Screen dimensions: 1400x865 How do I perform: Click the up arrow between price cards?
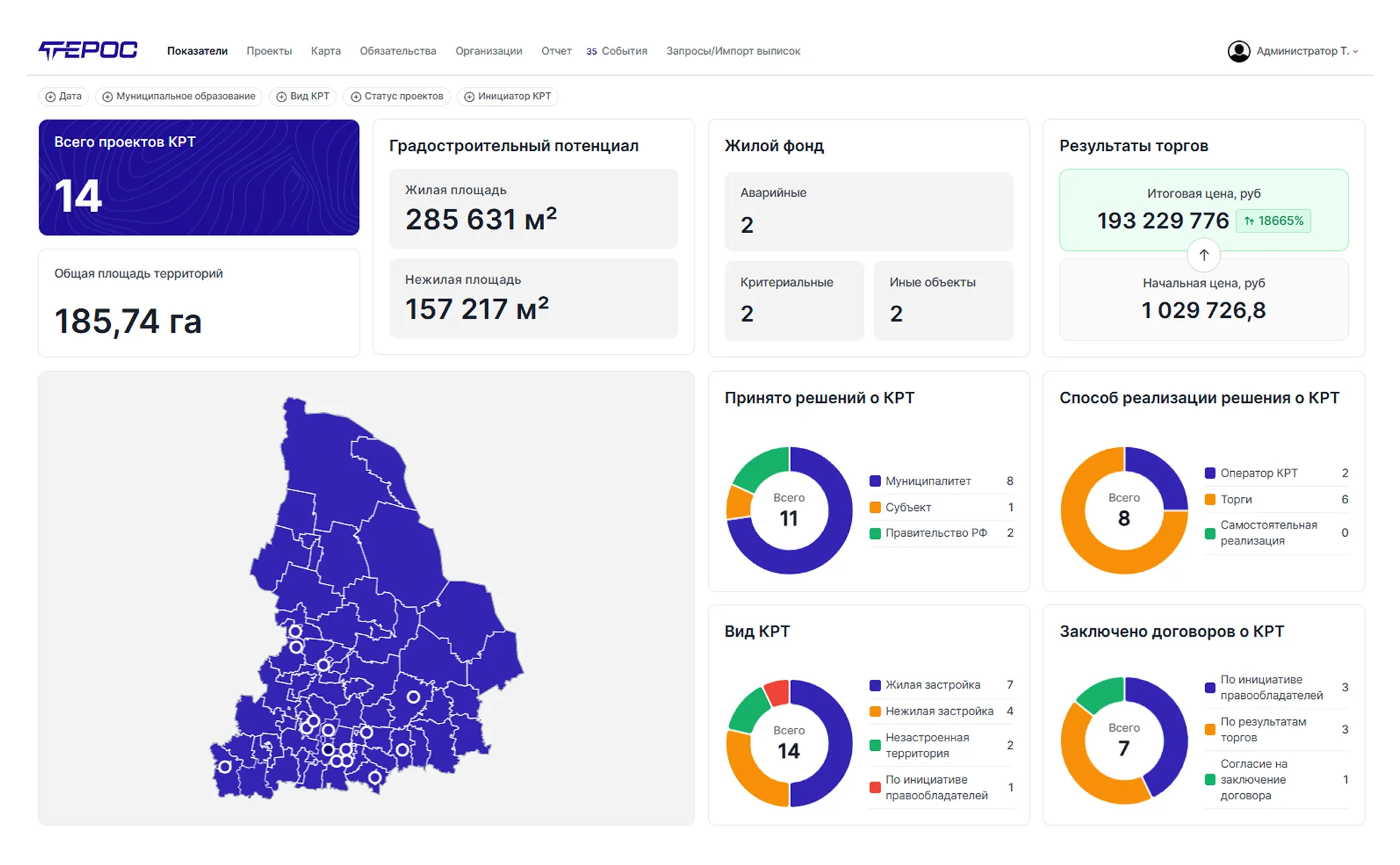pyautogui.click(x=1204, y=254)
